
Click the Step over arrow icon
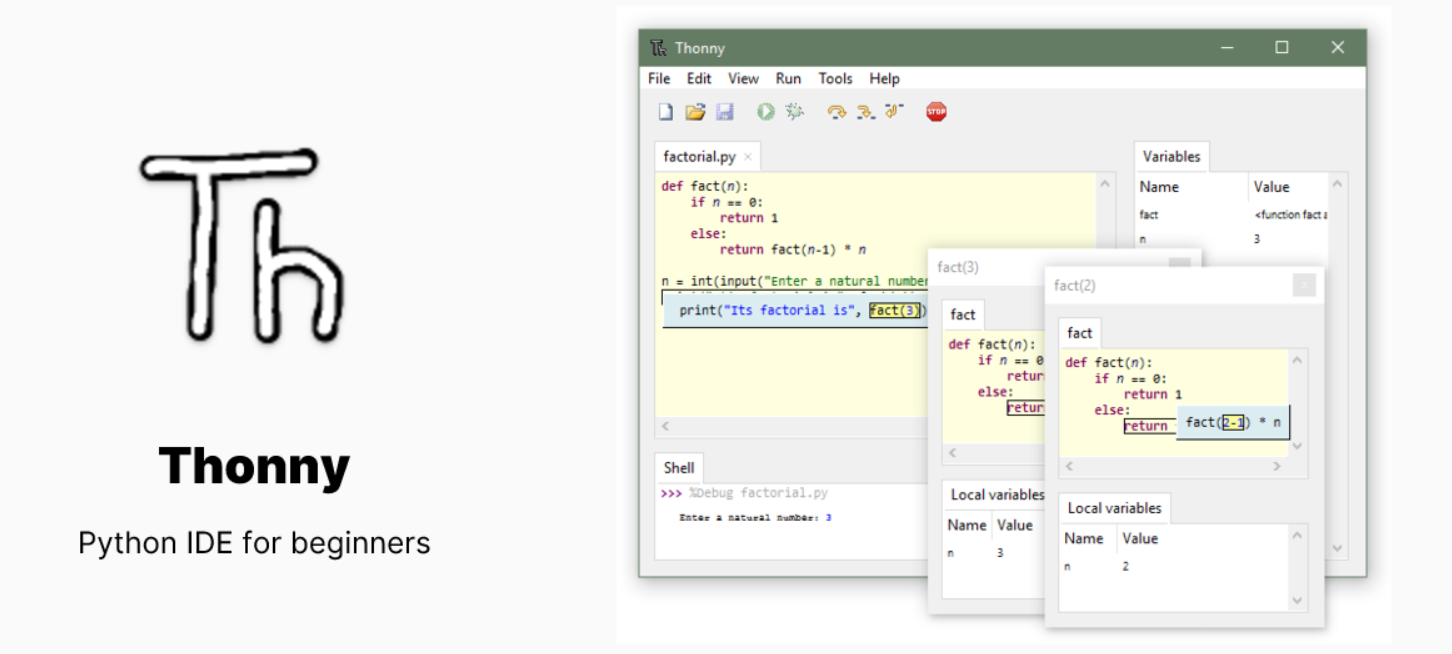pyautogui.click(x=836, y=112)
